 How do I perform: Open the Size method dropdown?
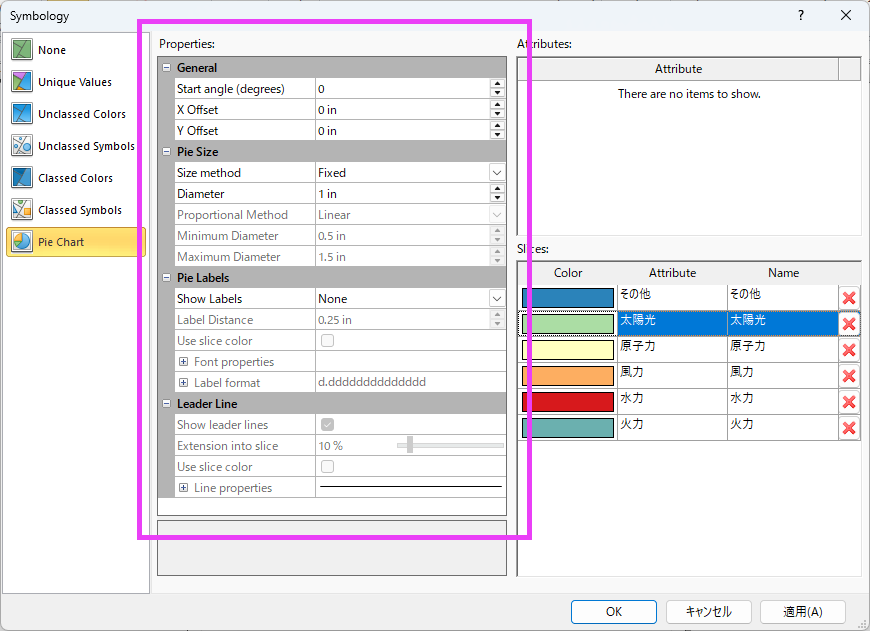point(496,173)
